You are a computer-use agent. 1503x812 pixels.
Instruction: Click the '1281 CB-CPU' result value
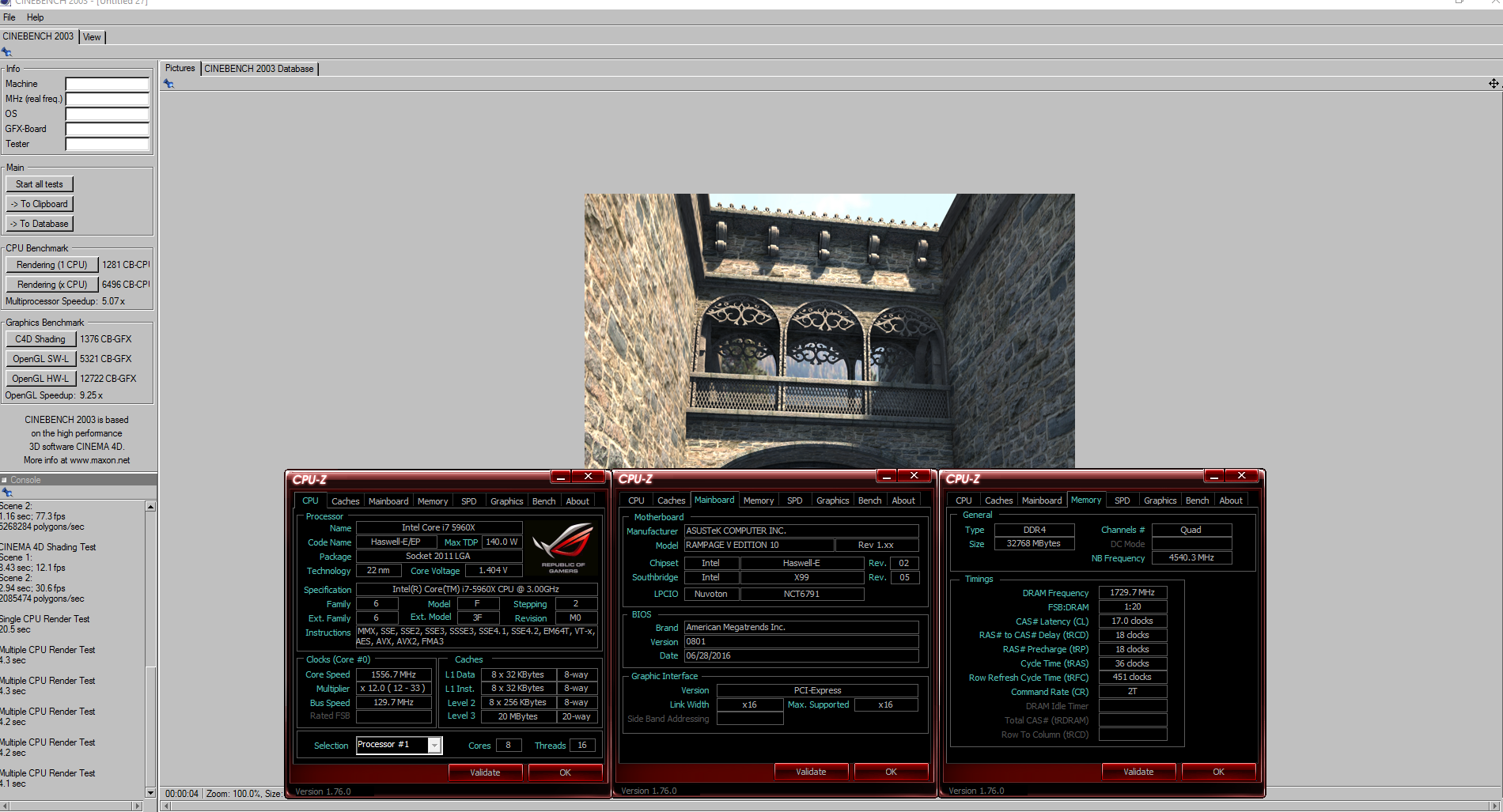click(x=126, y=265)
